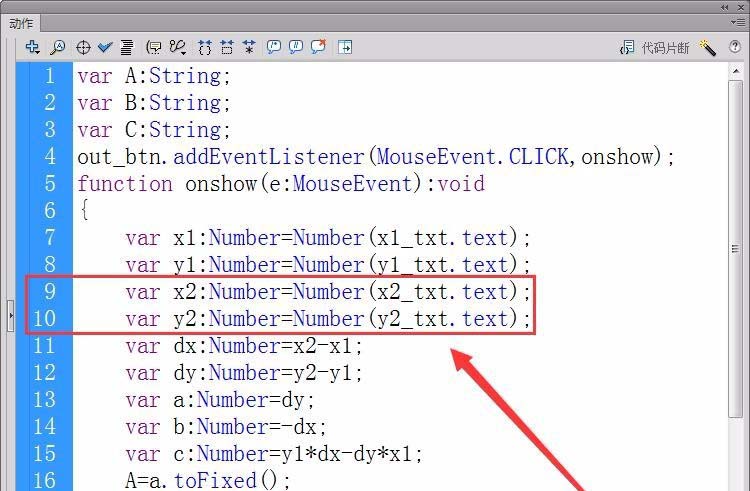Click line number 9 in gutter
The height and width of the screenshot is (491, 750).
coord(50,291)
